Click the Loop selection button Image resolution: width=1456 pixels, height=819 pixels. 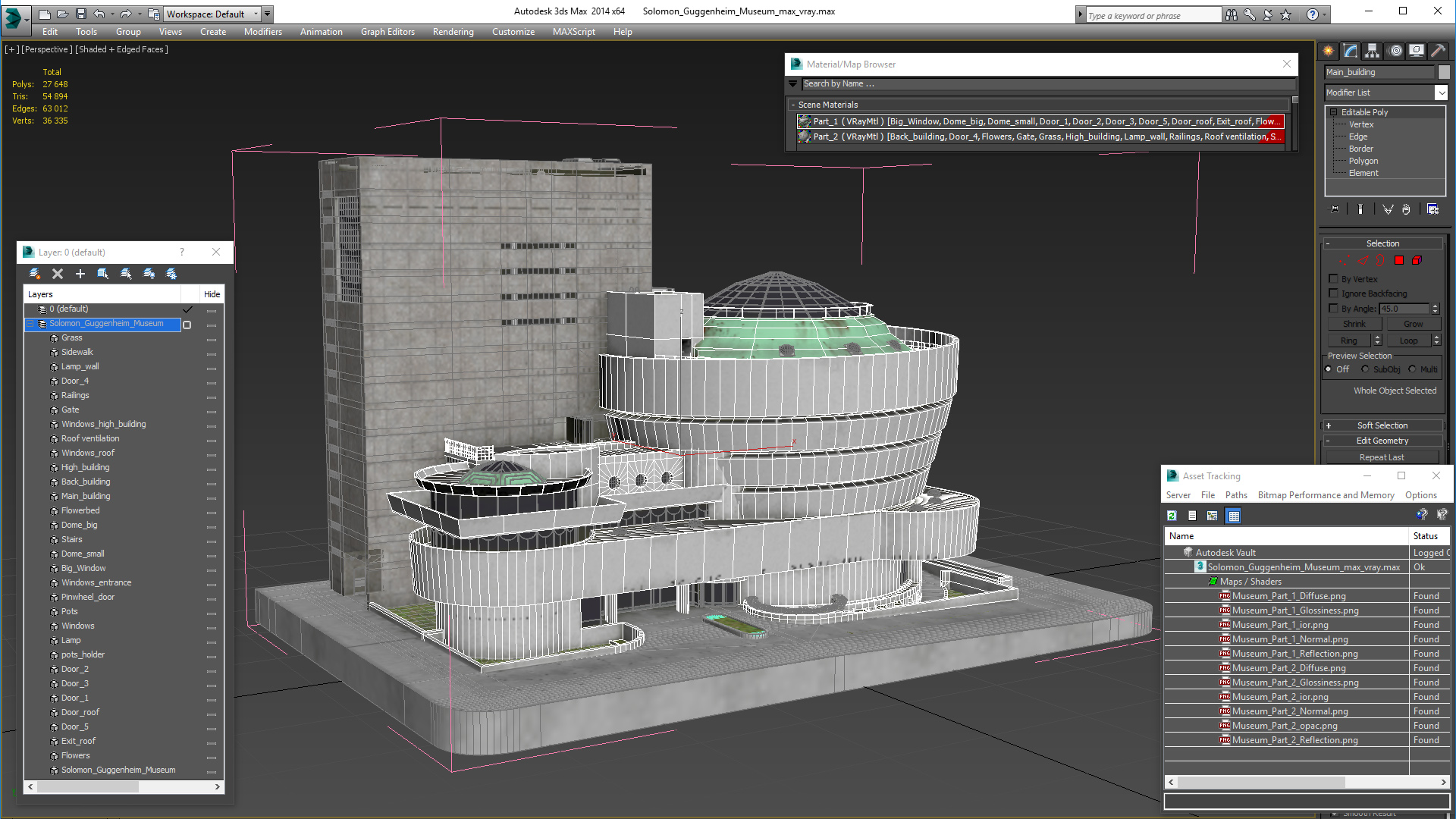[x=1408, y=340]
